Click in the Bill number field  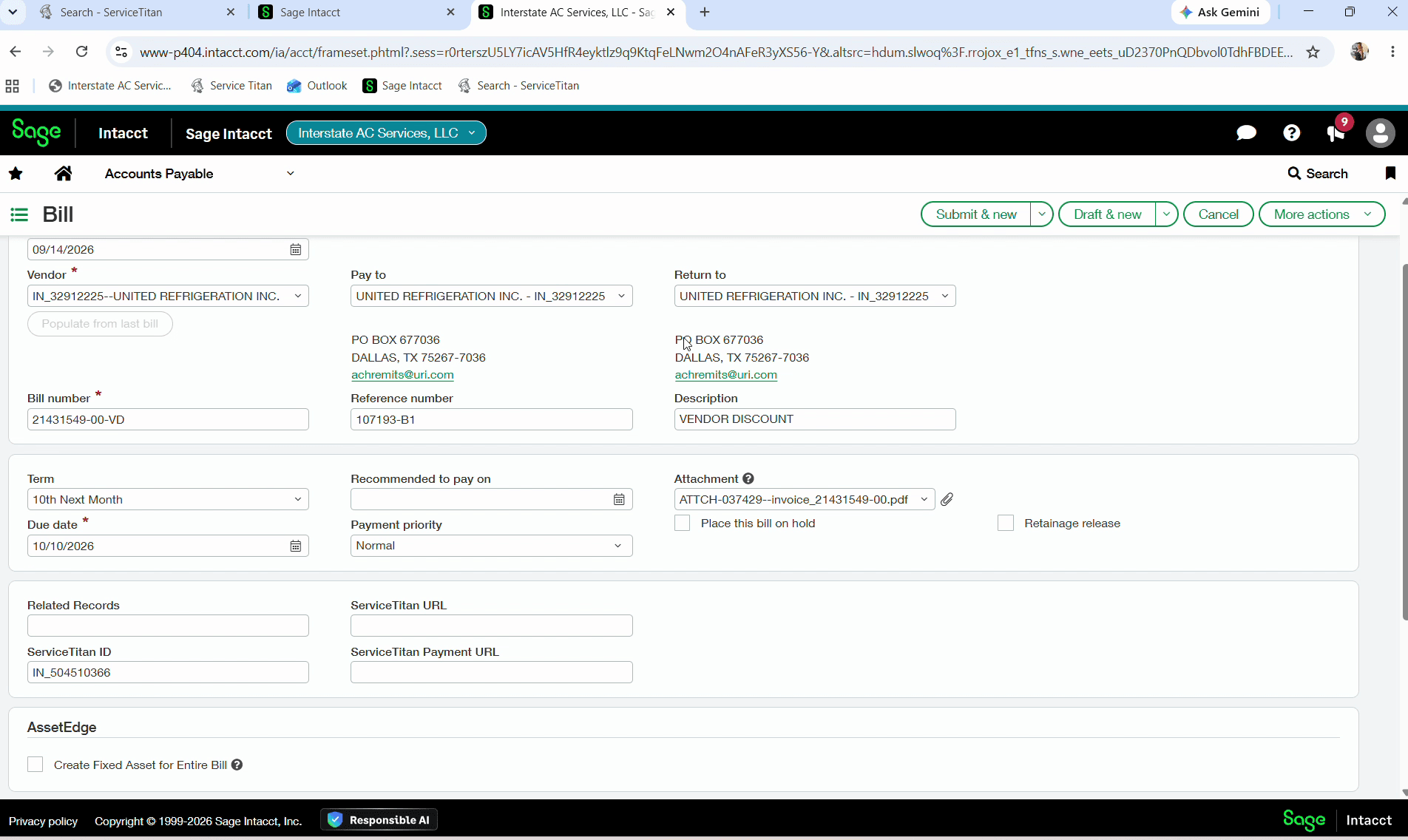click(x=168, y=420)
